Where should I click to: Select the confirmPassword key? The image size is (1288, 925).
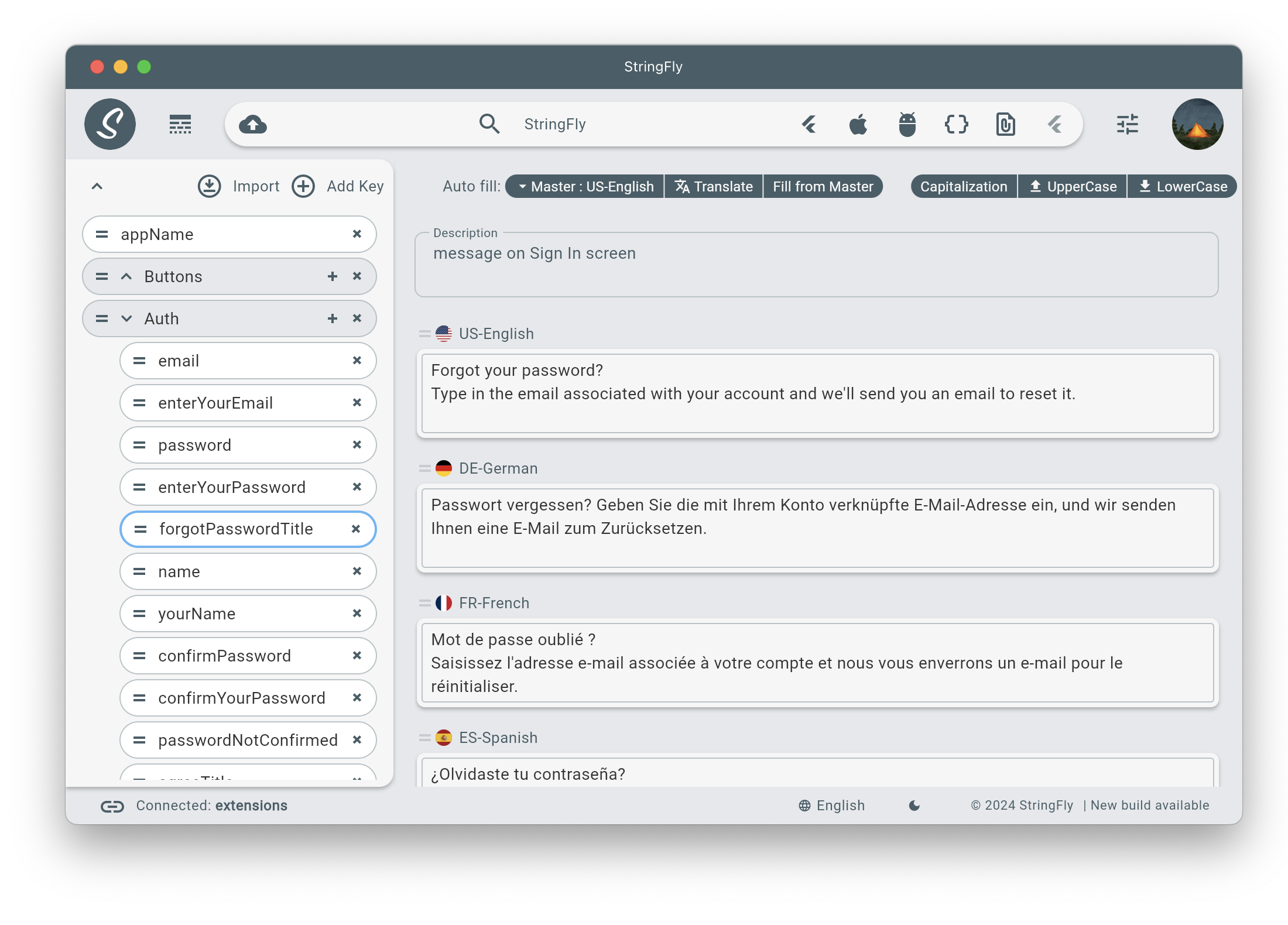pos(248,656)
